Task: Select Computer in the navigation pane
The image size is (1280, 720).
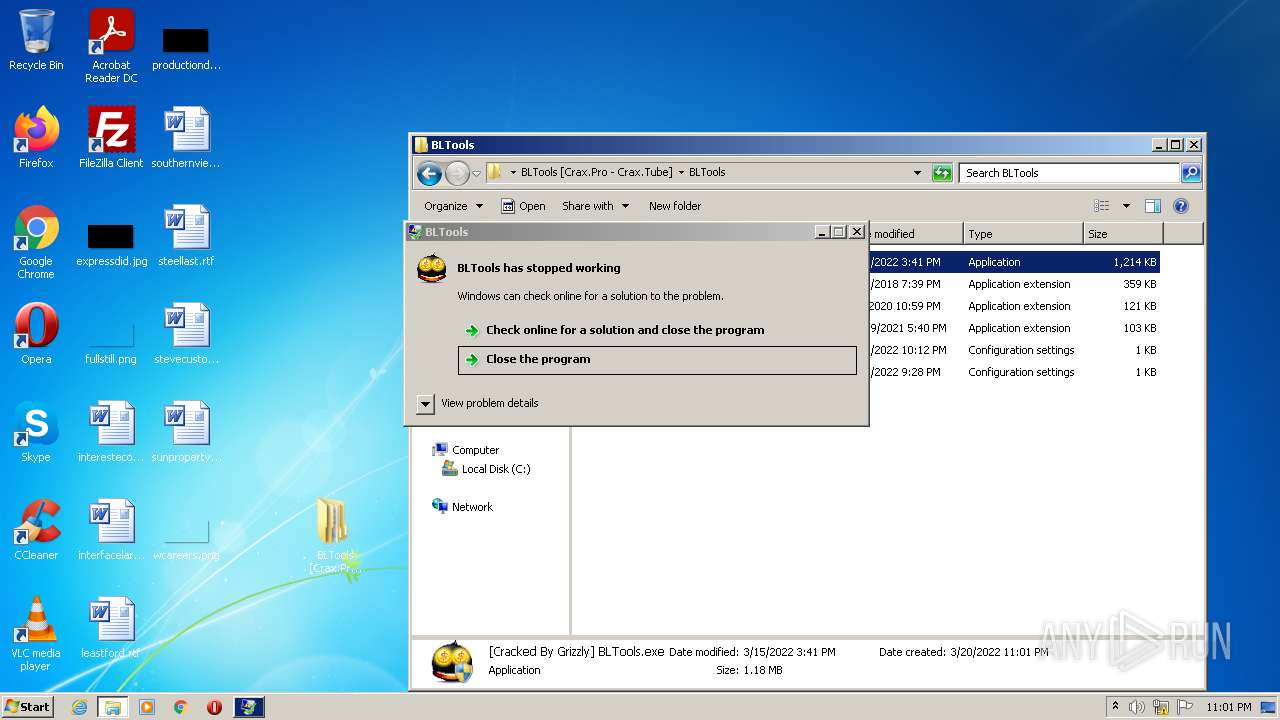Action: pos(475,450)
